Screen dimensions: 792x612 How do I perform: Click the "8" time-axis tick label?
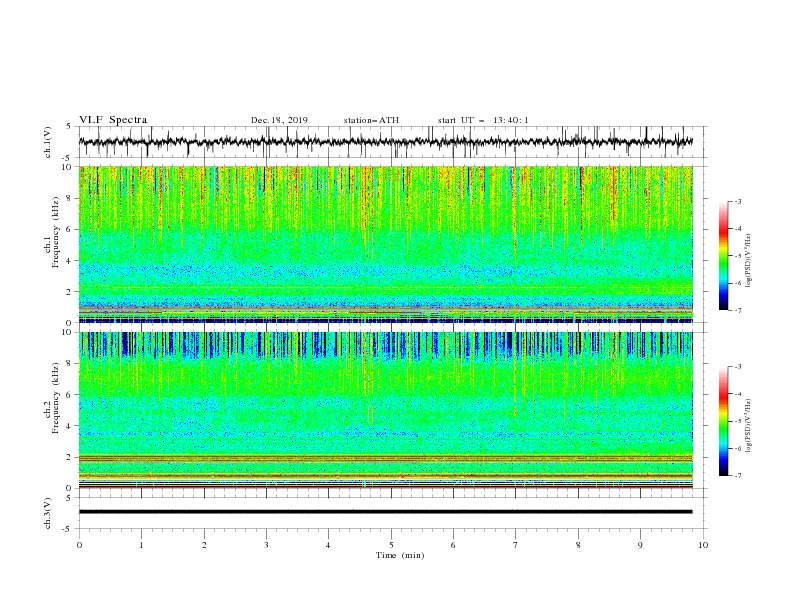pyautogui.click(x=578, y=545)
